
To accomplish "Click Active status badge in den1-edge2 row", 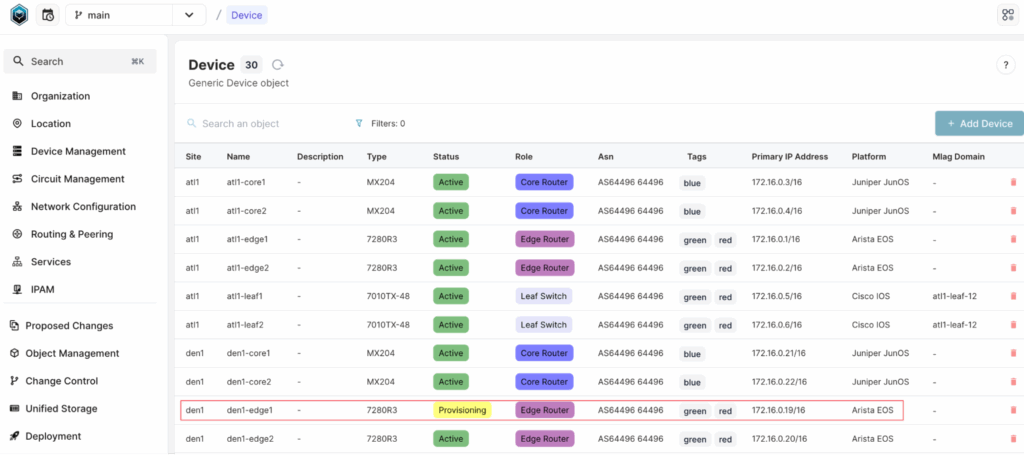I will tap(451, 439).
